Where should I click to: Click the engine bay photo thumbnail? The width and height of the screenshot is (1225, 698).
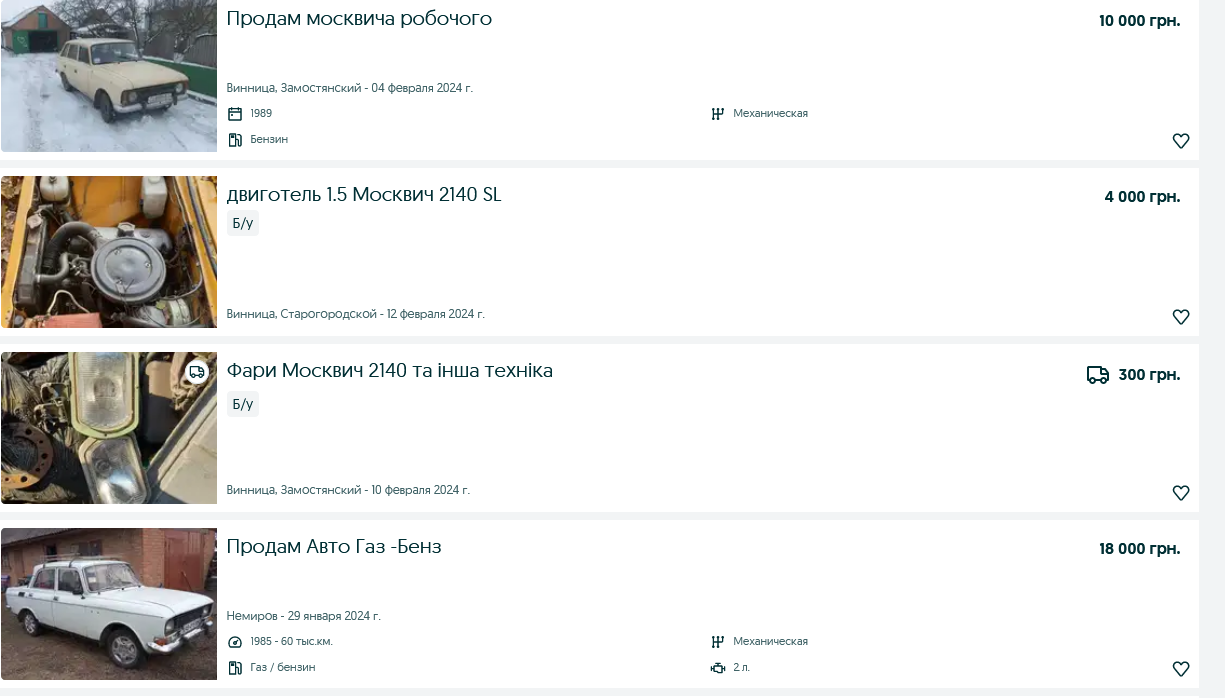[x=108, y=252]
